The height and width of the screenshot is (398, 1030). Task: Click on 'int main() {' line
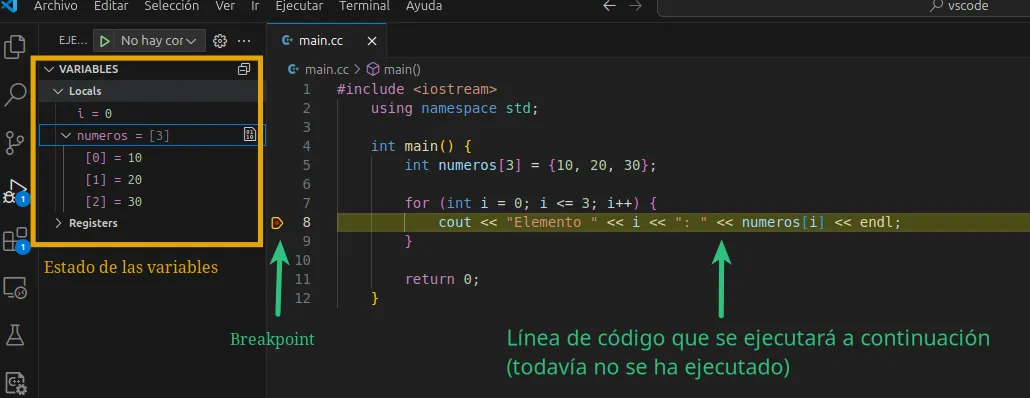(421, 146)
